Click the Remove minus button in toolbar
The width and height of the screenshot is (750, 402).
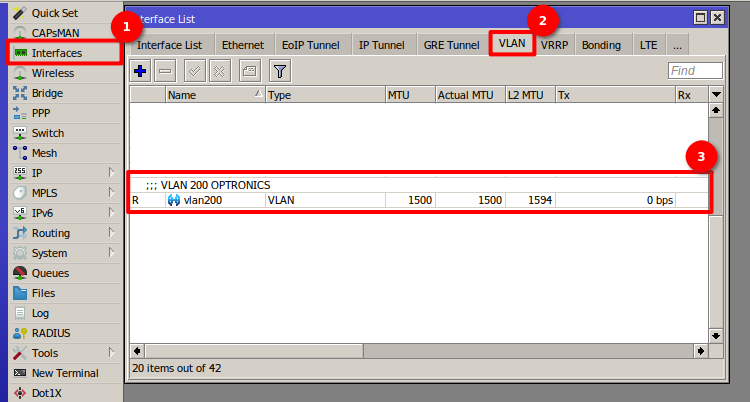(165, 71)
